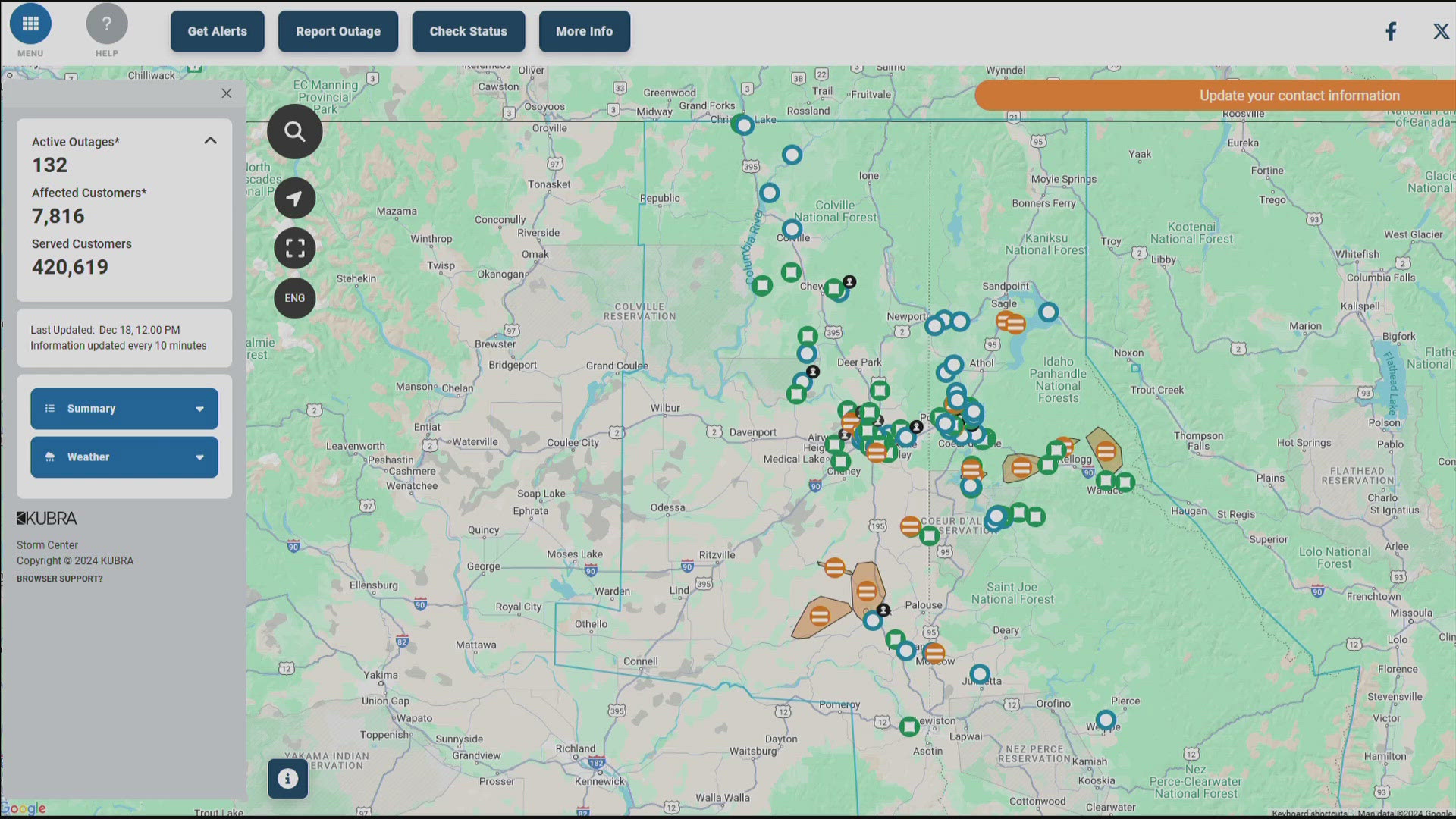The width and height of the screenshot is (1456, 819).
Task: Click the locate-me arrow button
Action: pos(294,199)
